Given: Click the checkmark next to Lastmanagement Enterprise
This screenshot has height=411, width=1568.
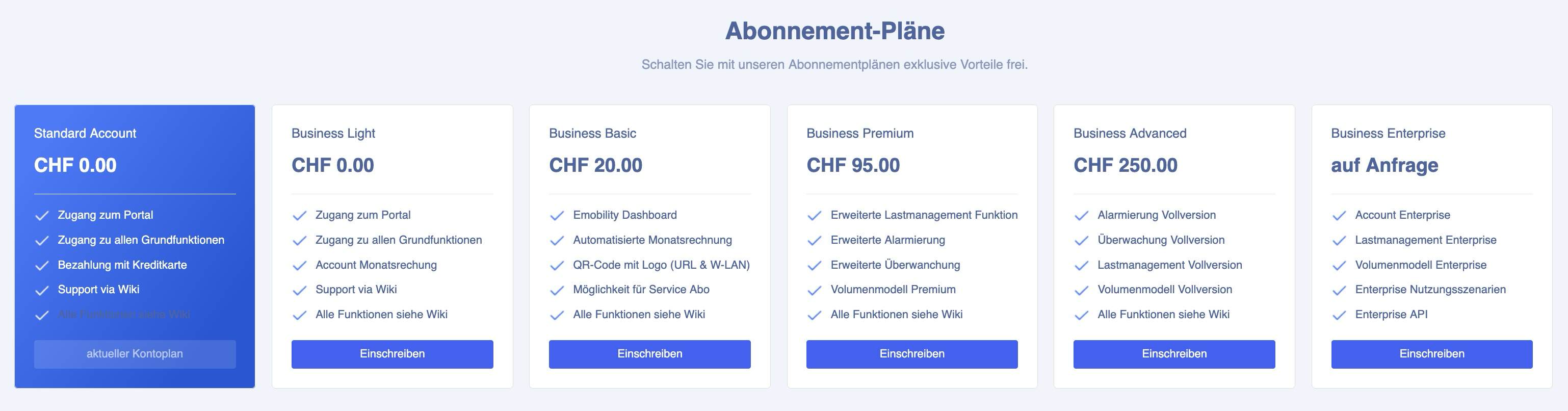Looking at the screenshot, I should click(x=1339, y=241).
